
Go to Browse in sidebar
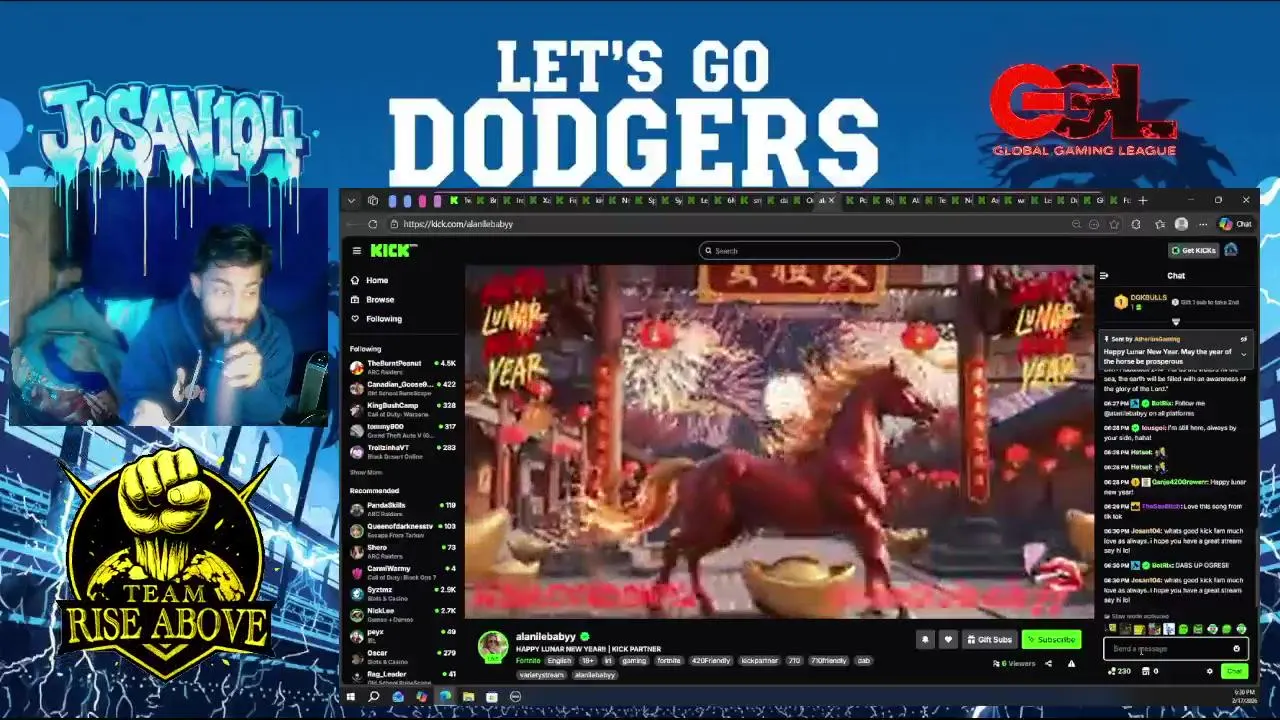[380, 299]
